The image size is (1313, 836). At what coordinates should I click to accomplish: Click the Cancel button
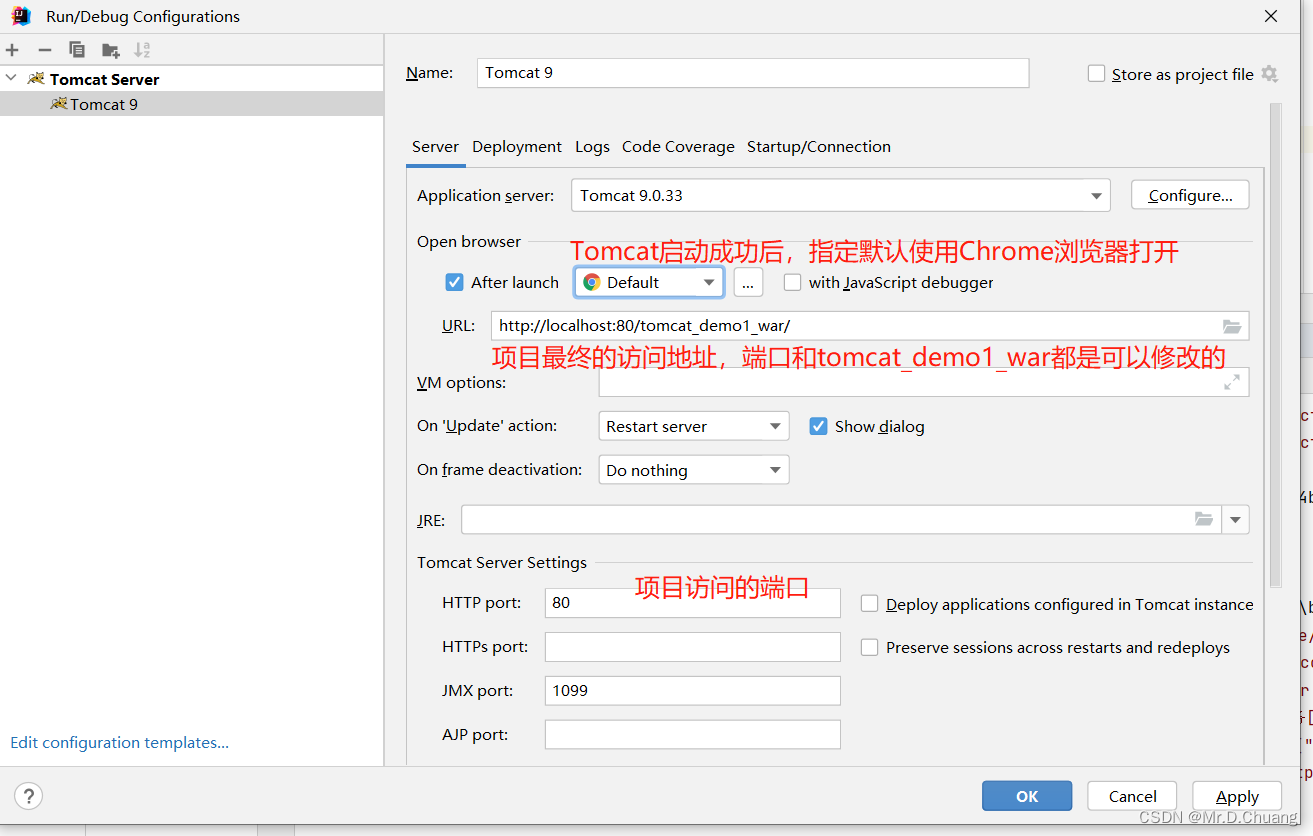point(1133,796)
